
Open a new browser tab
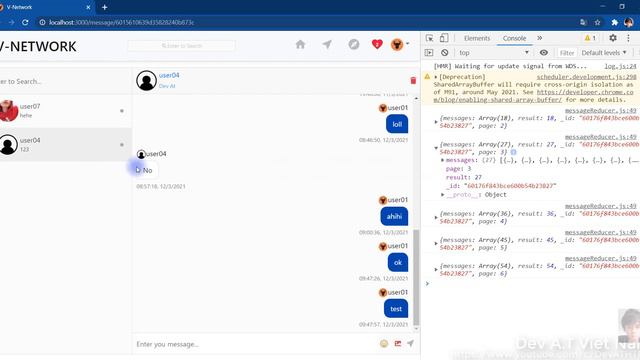click(104, 7)
